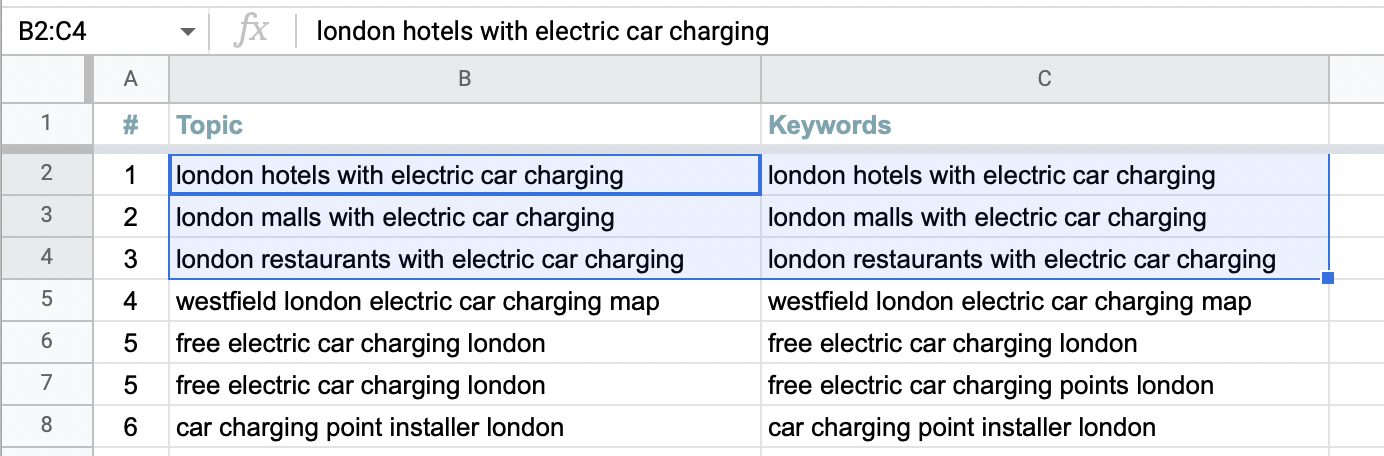
Task: Click the # header cell
Action: (x=130, y=124)
